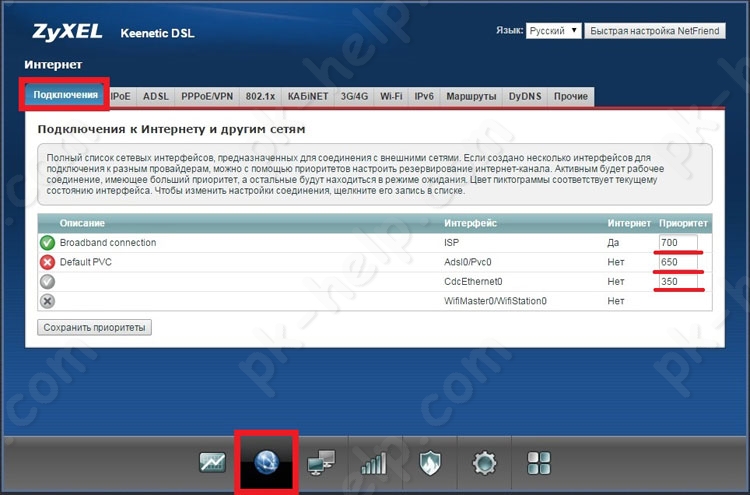Click the Нет value in CdcEthernet0 row

[616, 282]
